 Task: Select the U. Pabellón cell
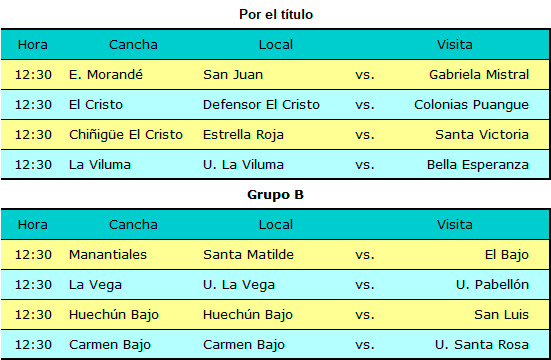492,284
